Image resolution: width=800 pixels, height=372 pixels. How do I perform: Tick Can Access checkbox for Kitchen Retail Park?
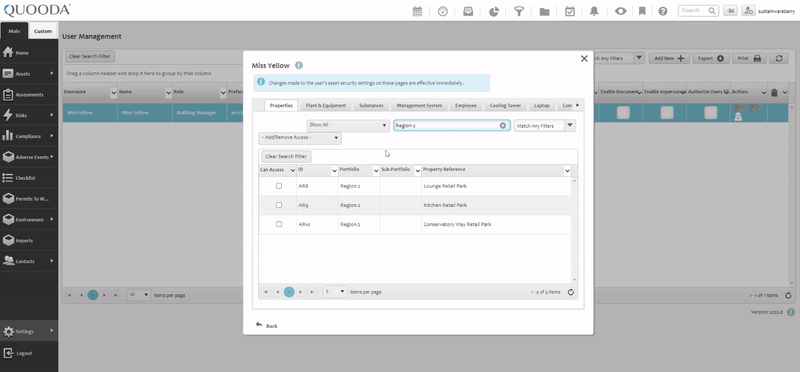click(279, 205)
